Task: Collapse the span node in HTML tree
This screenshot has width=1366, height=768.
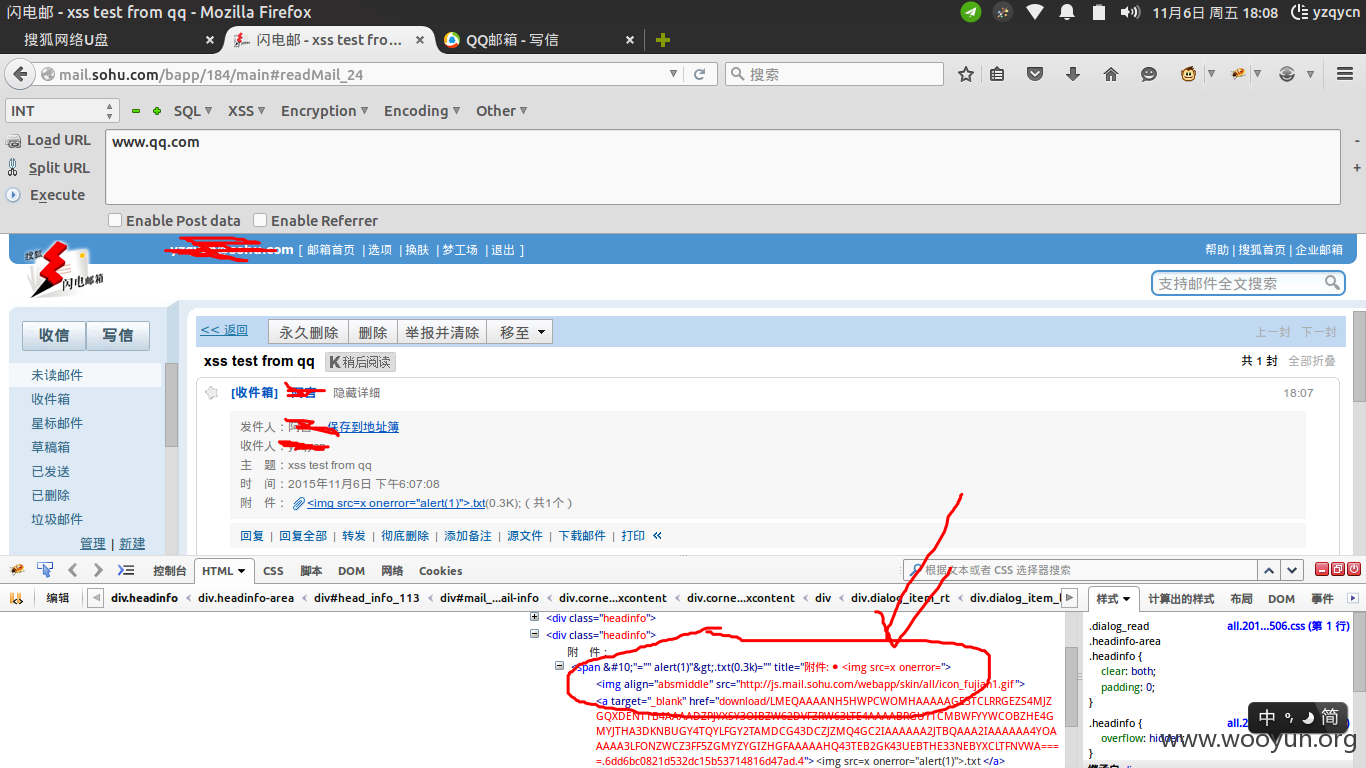Action: (x=560, y=666)
